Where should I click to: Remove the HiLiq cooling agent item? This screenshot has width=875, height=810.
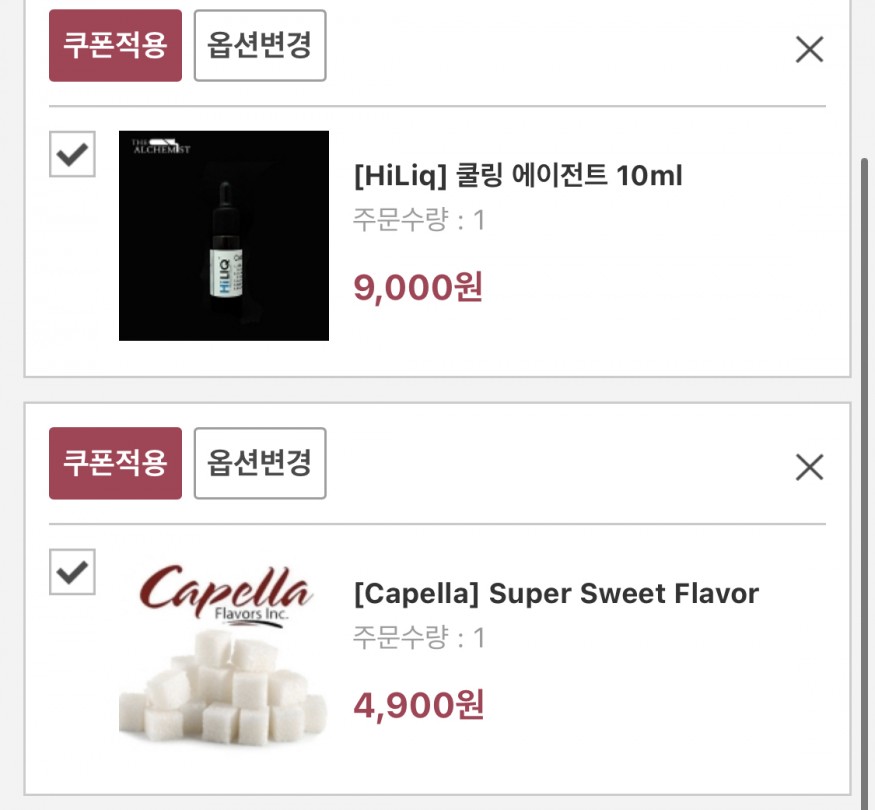(x=809, y=50)
